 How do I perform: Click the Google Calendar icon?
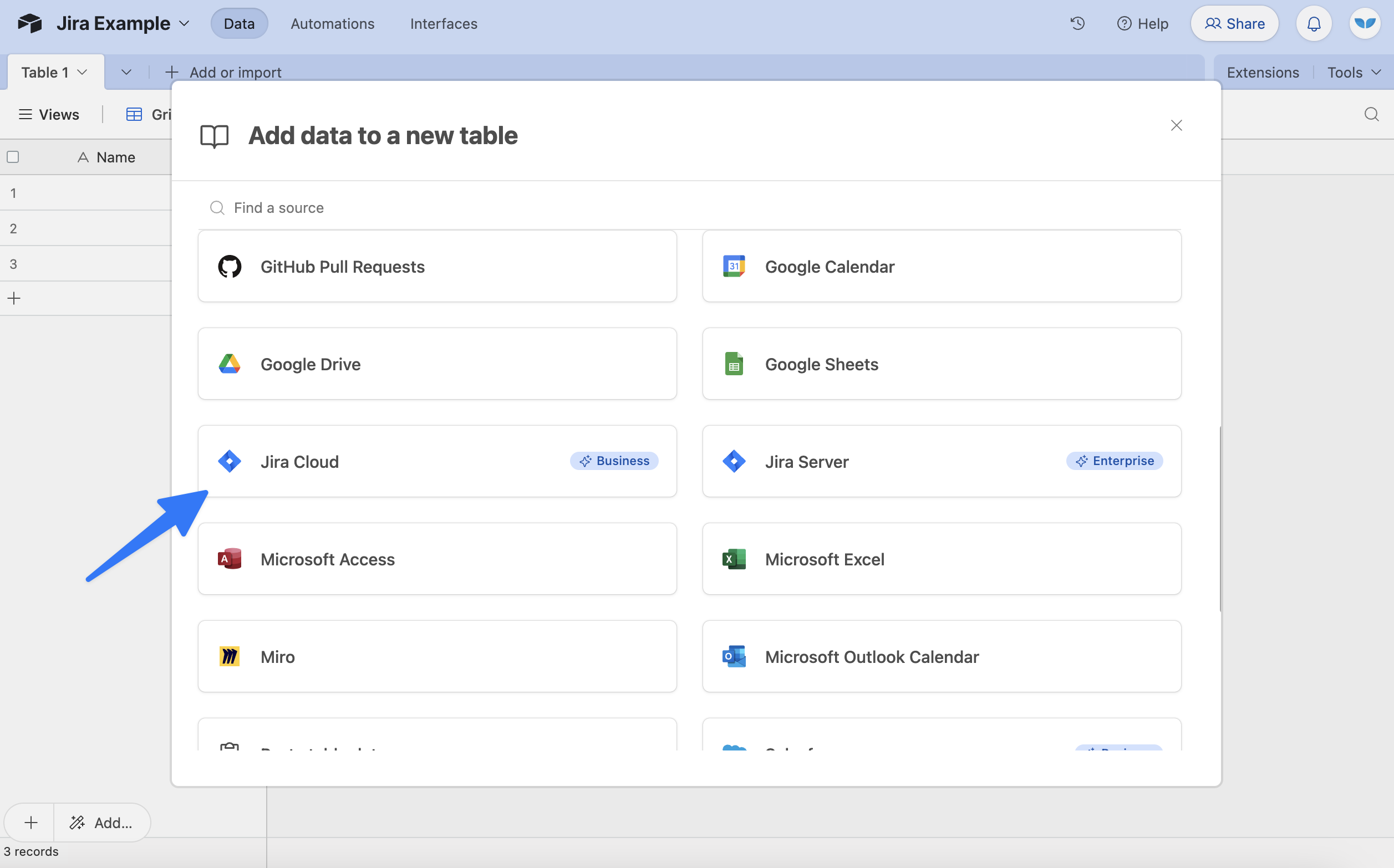pos(734,267)
